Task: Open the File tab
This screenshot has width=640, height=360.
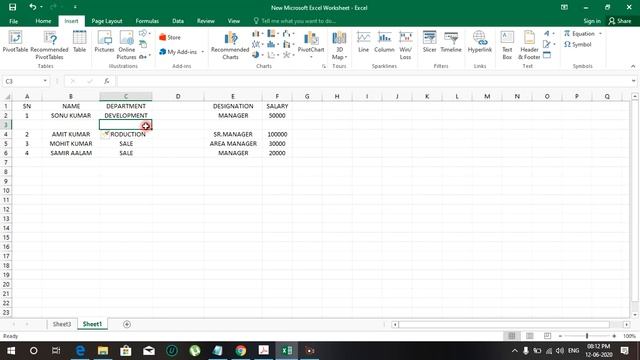Action: click(13, 21)
